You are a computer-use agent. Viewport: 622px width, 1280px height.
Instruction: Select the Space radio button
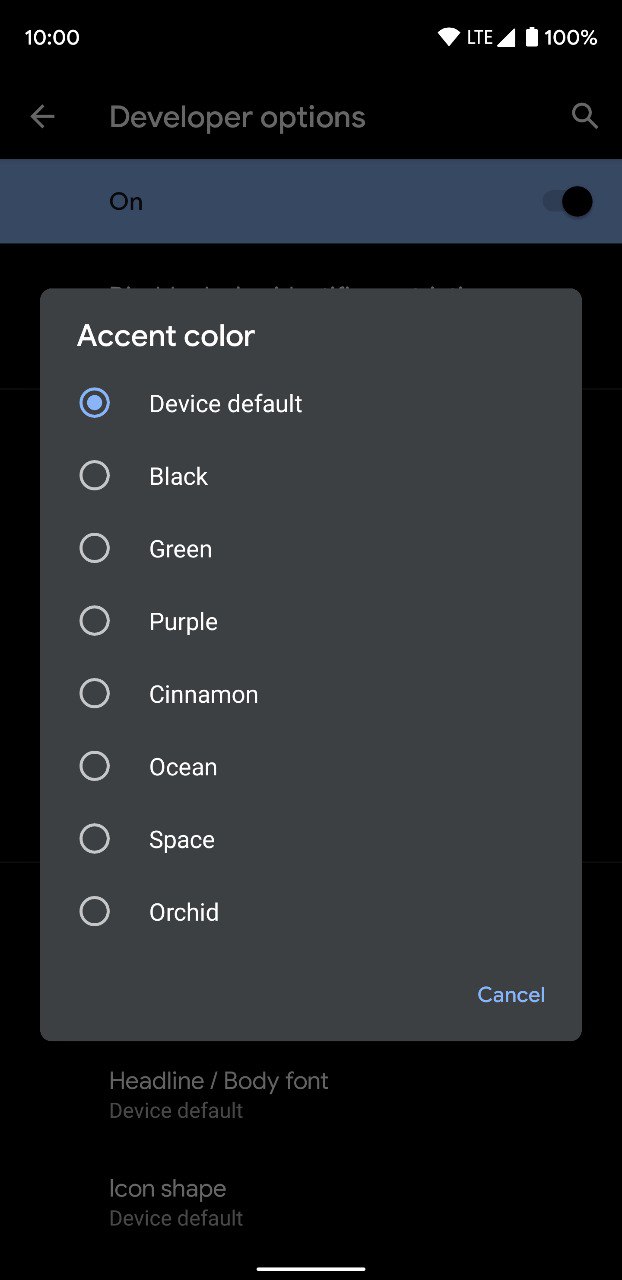95,839
